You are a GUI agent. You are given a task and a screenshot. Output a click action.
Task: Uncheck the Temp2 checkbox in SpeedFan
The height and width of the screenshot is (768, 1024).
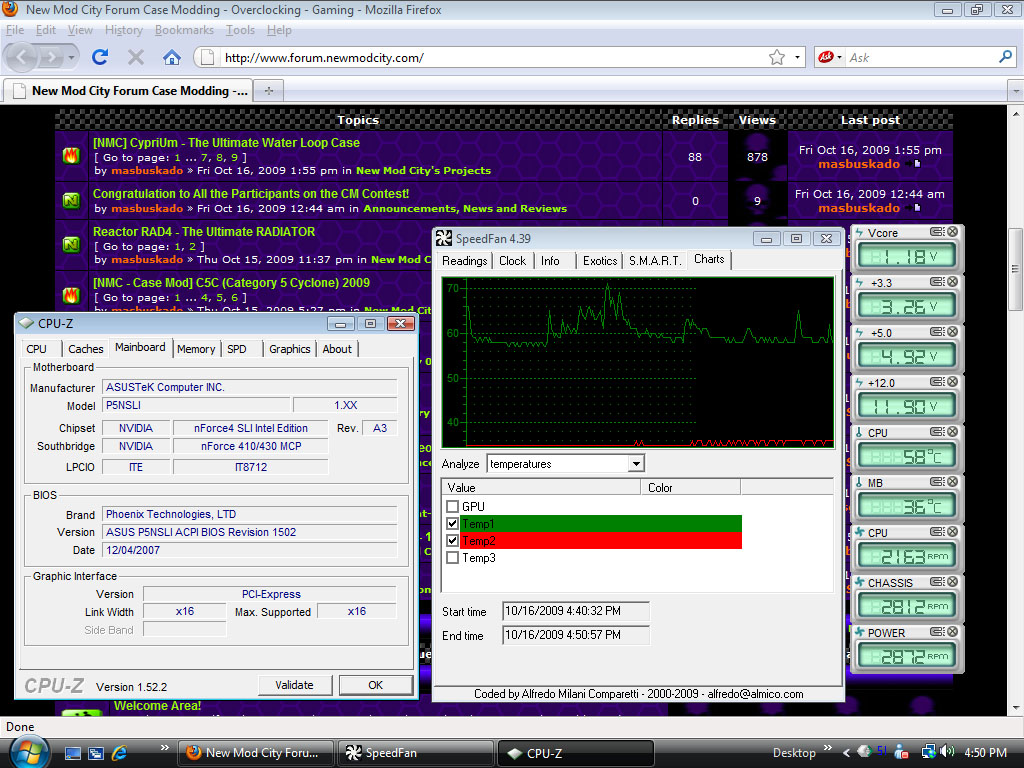point(453,540)
